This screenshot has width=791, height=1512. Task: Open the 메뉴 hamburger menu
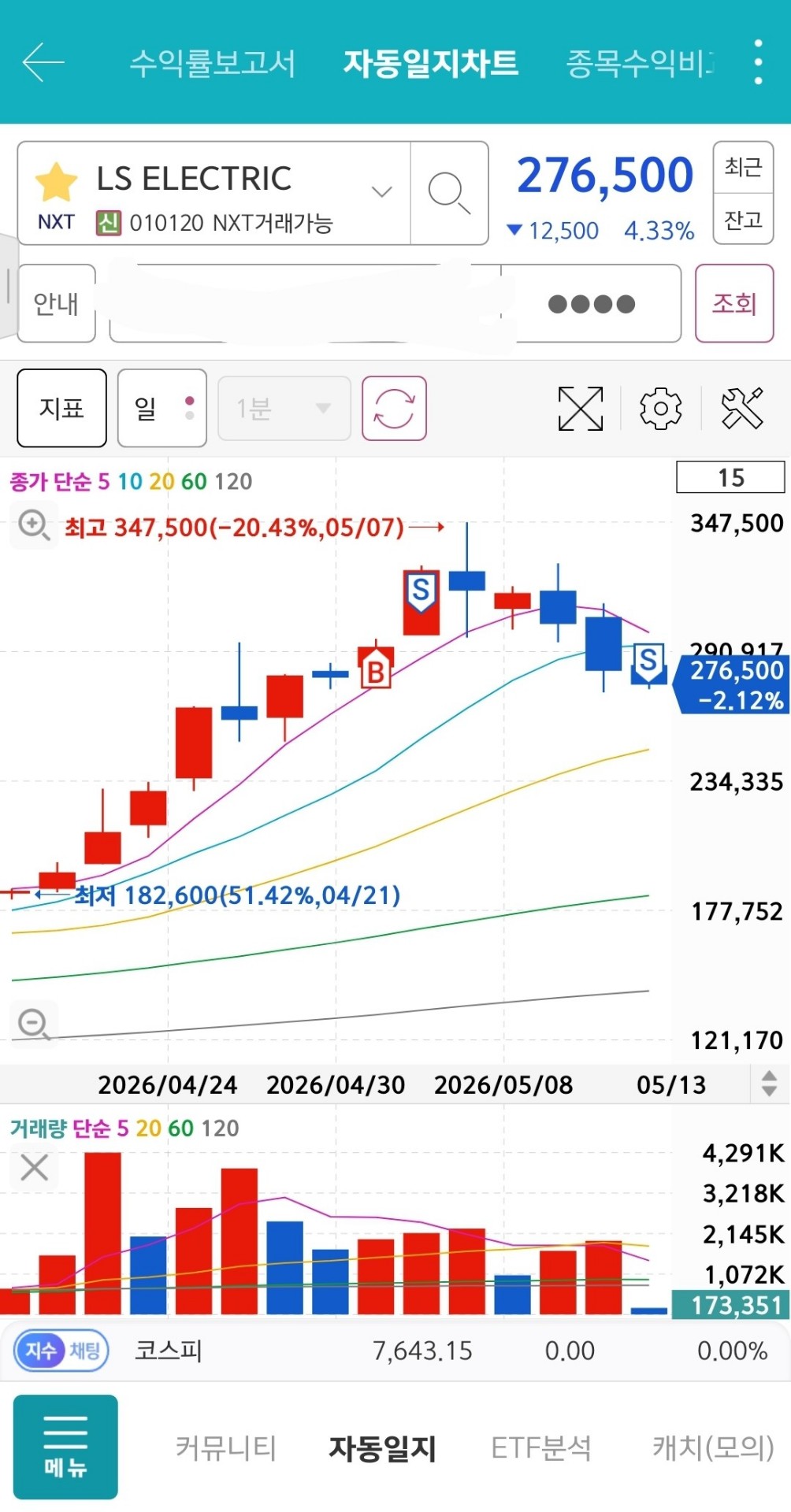coord(65,1447)
